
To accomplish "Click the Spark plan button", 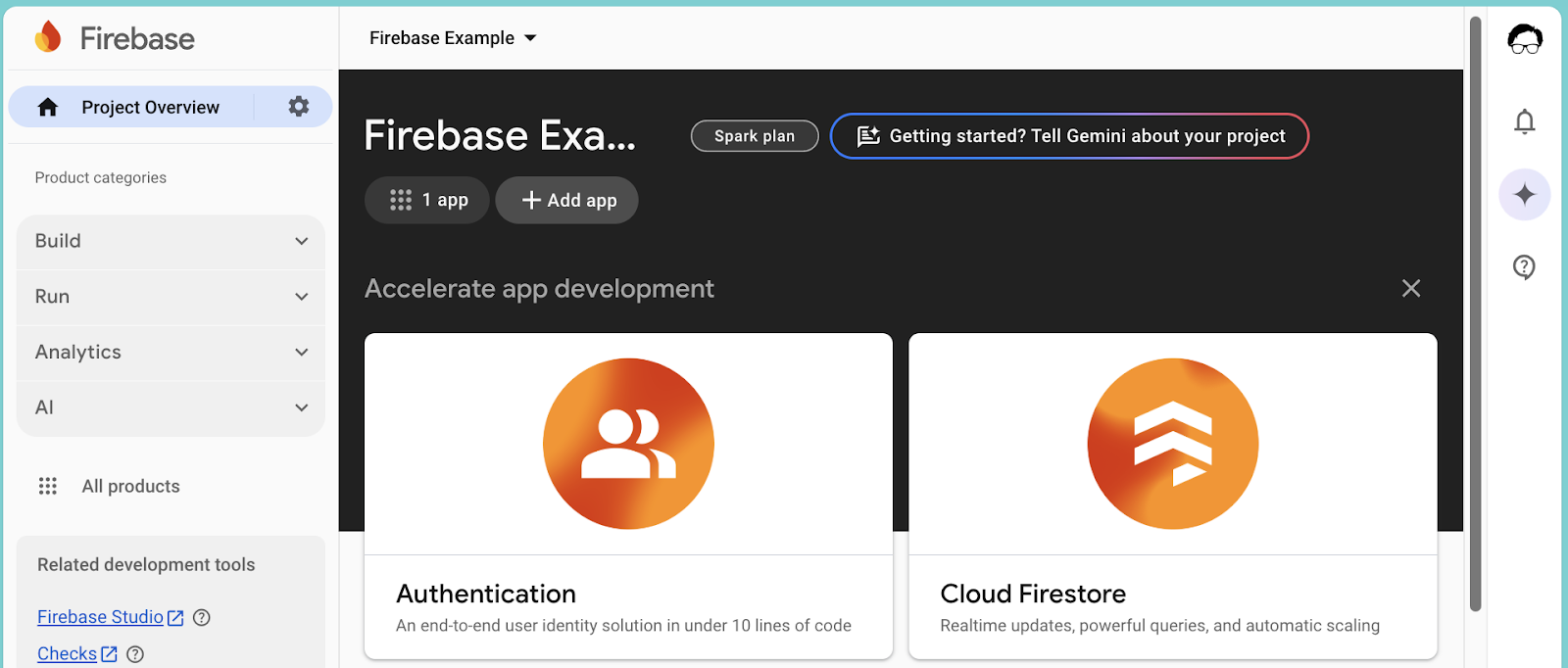I will click(755, 136).
